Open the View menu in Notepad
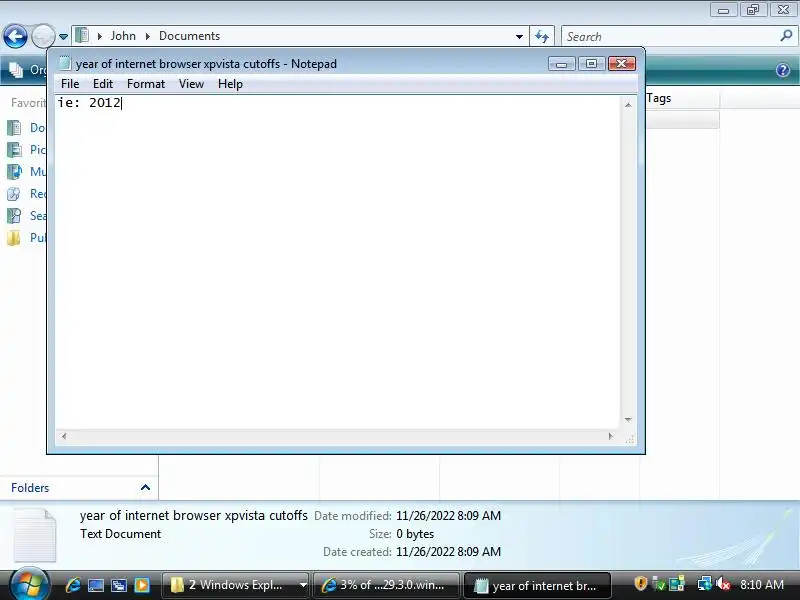 pos(191,84)
